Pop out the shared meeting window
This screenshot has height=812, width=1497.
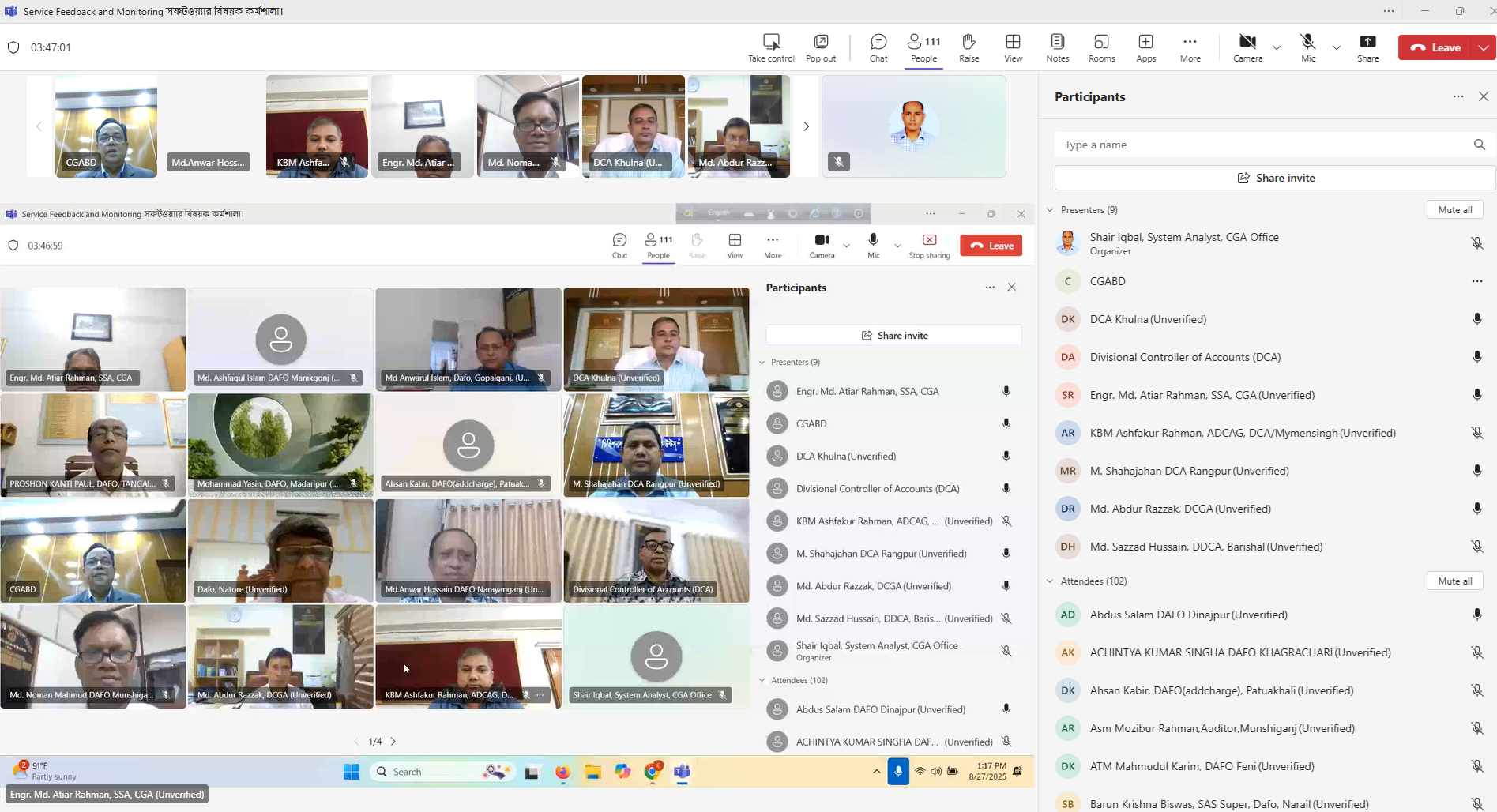[820, 47]
